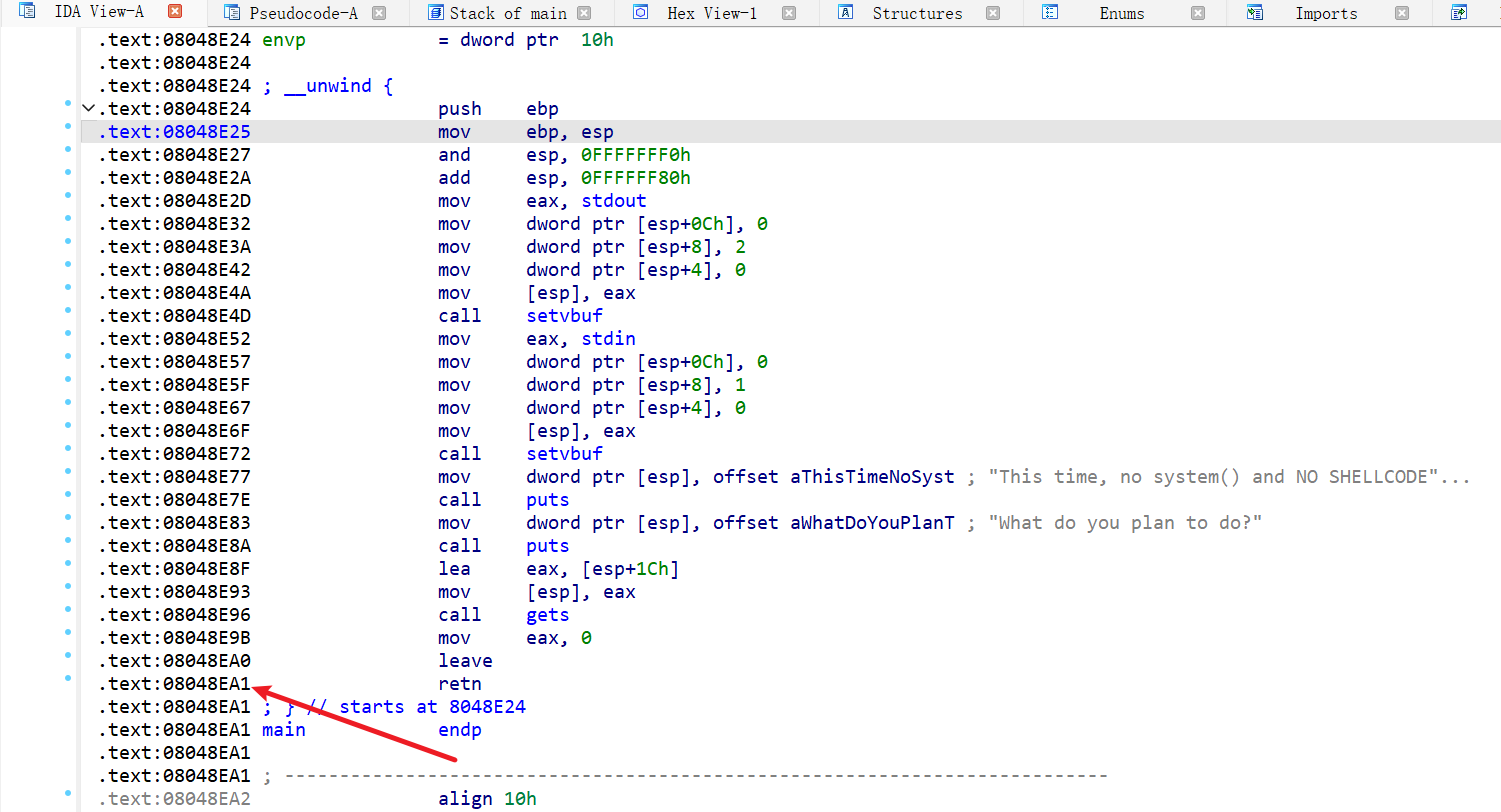Click the partially visible last tab icon
1501x812 pixels.
1459,13
